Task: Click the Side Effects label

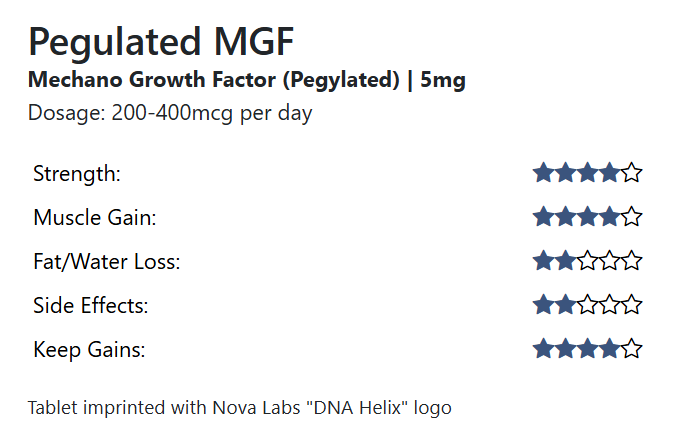Action: [x=91, y=306]
